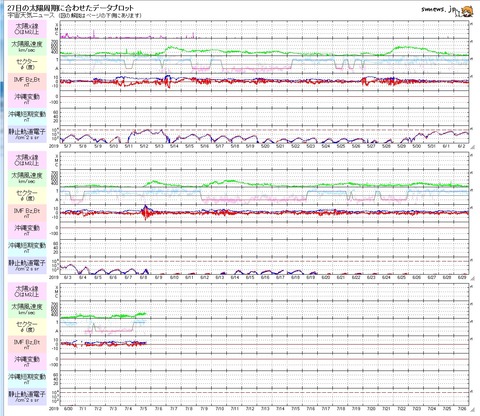The width and height of the screenshot is (480, 416).
Task: Click 太陽X線 label in panel starting 6/30
Action: (x=27, y=292)
